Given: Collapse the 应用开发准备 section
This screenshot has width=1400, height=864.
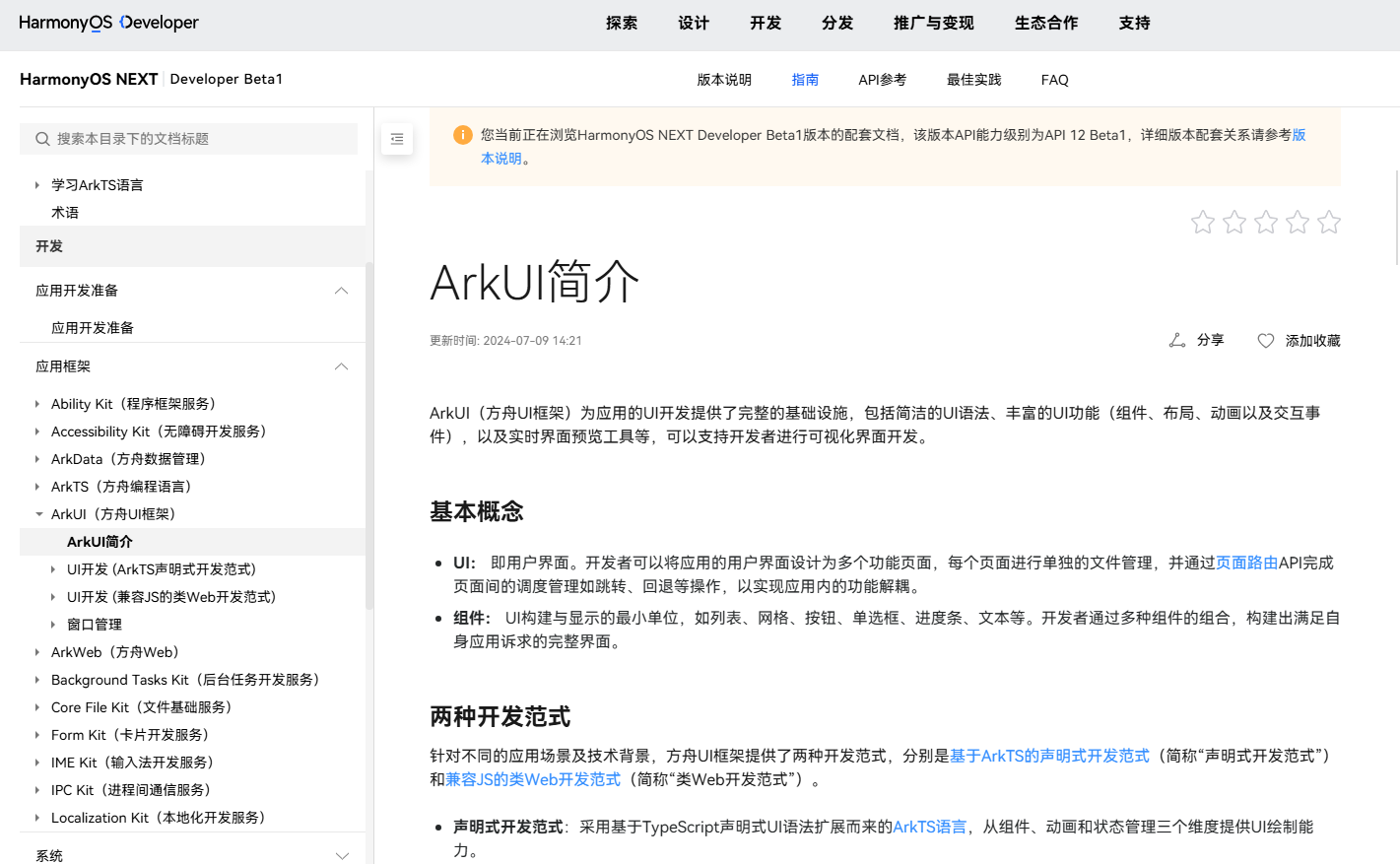Looking at the screenshot, I should [x=342, y=291].
